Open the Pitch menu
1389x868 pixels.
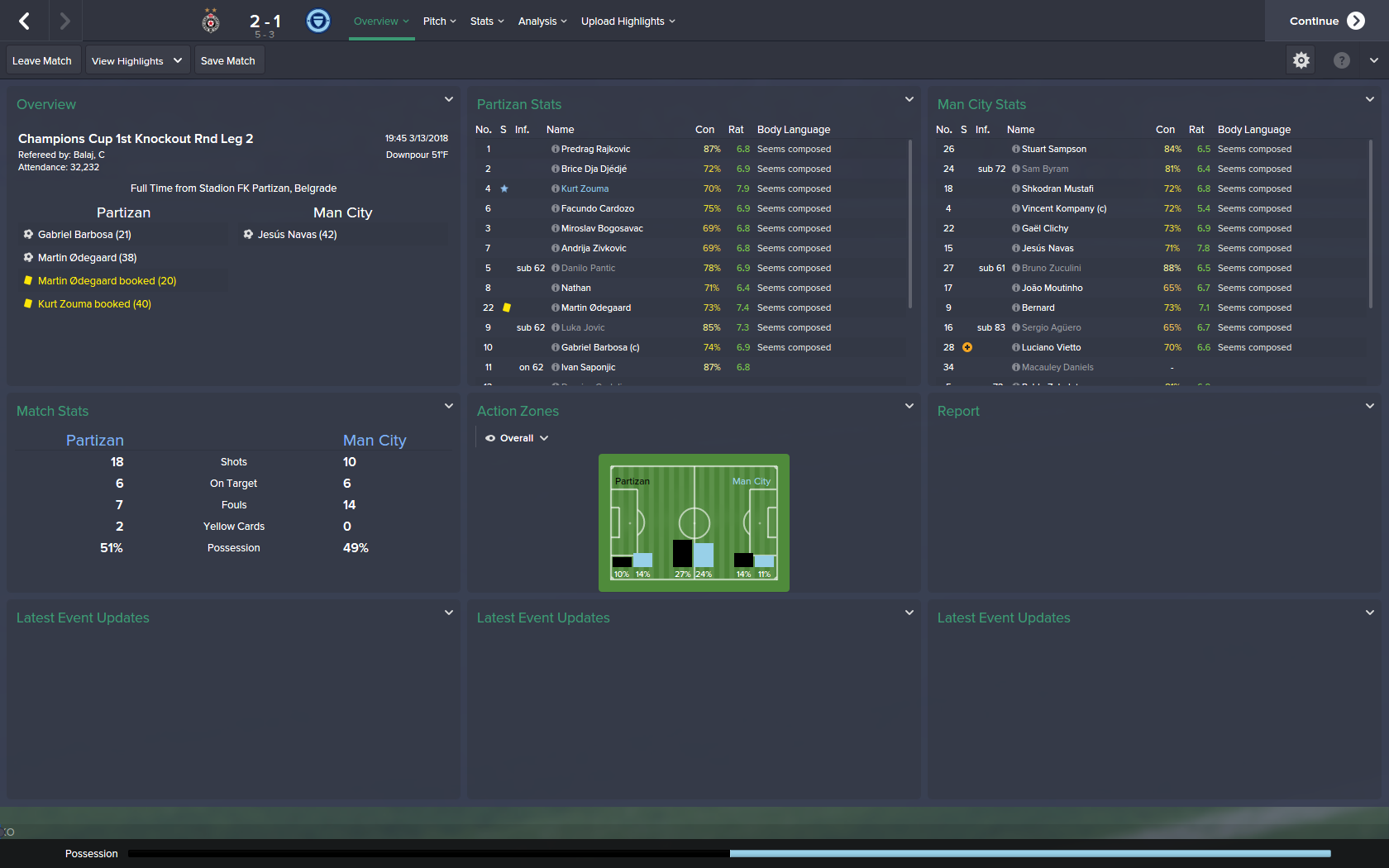coord(439,21)
